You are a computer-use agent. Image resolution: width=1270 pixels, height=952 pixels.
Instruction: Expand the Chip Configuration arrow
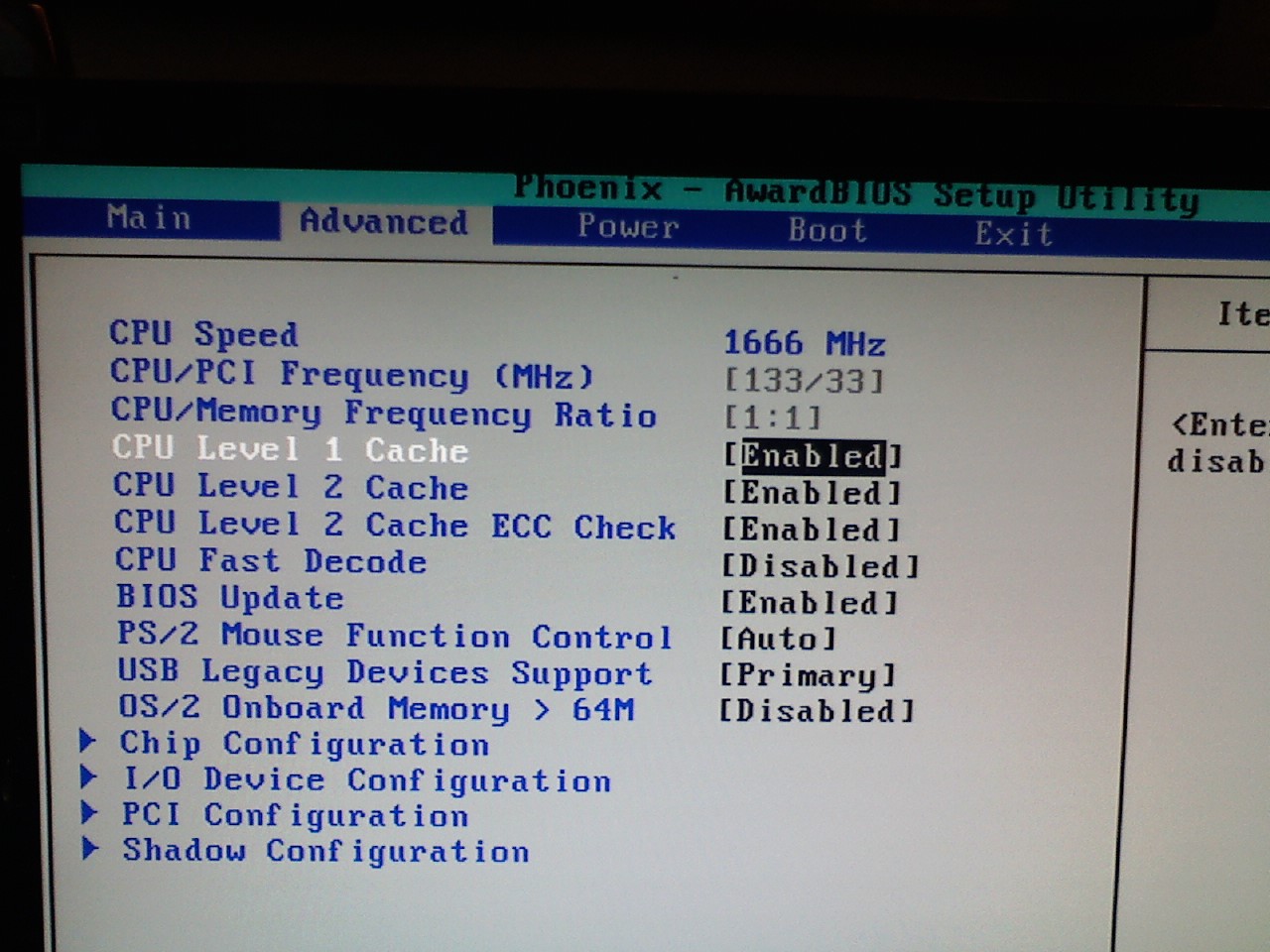88,740
